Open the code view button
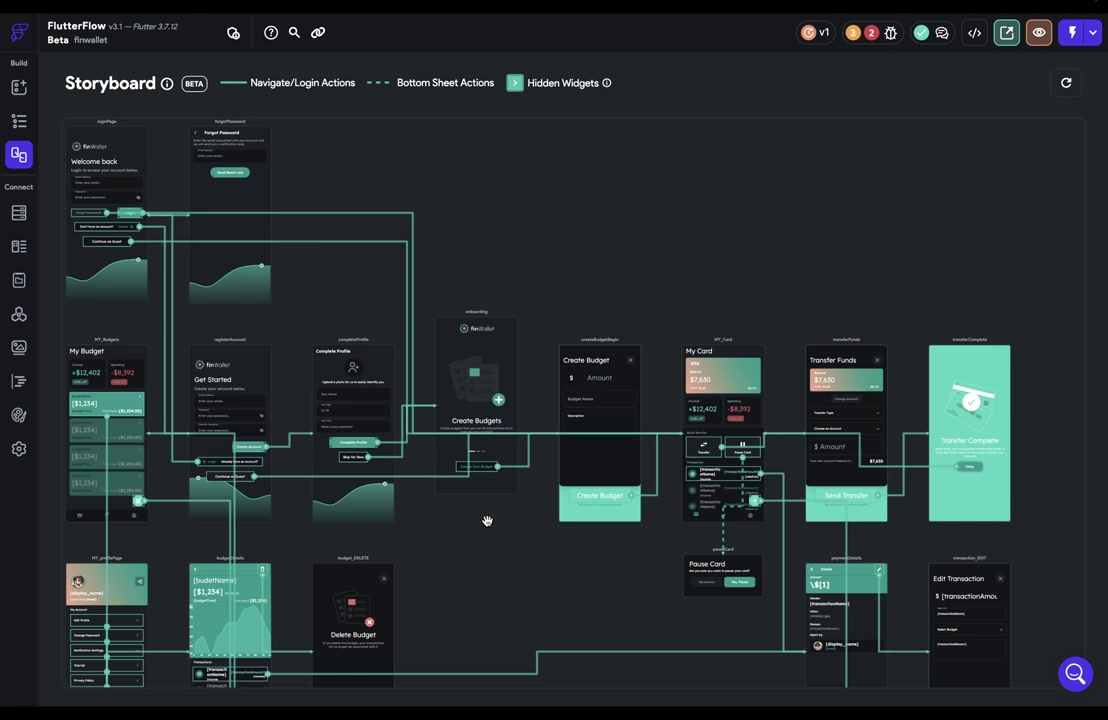The image size is (1108, 720). tap(974, 33)
